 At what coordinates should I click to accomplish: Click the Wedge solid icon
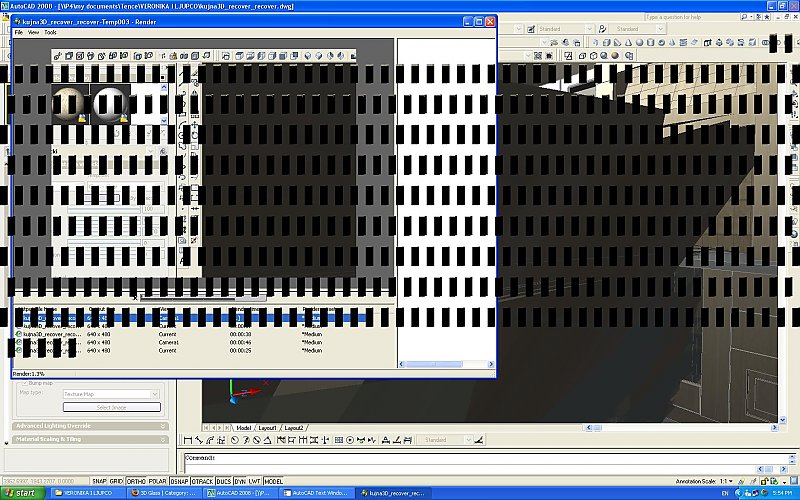pyautogui.click(x=617, y=42)
